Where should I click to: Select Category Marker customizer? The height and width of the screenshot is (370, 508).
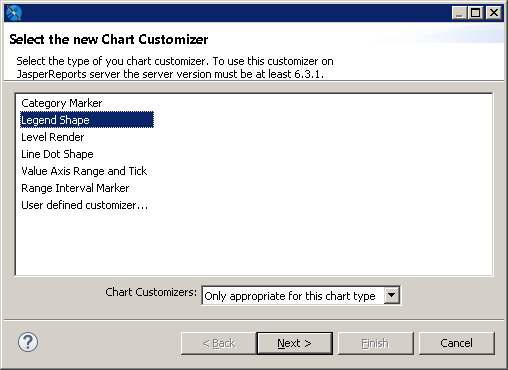pyautogui.click(x=62, y=103)
